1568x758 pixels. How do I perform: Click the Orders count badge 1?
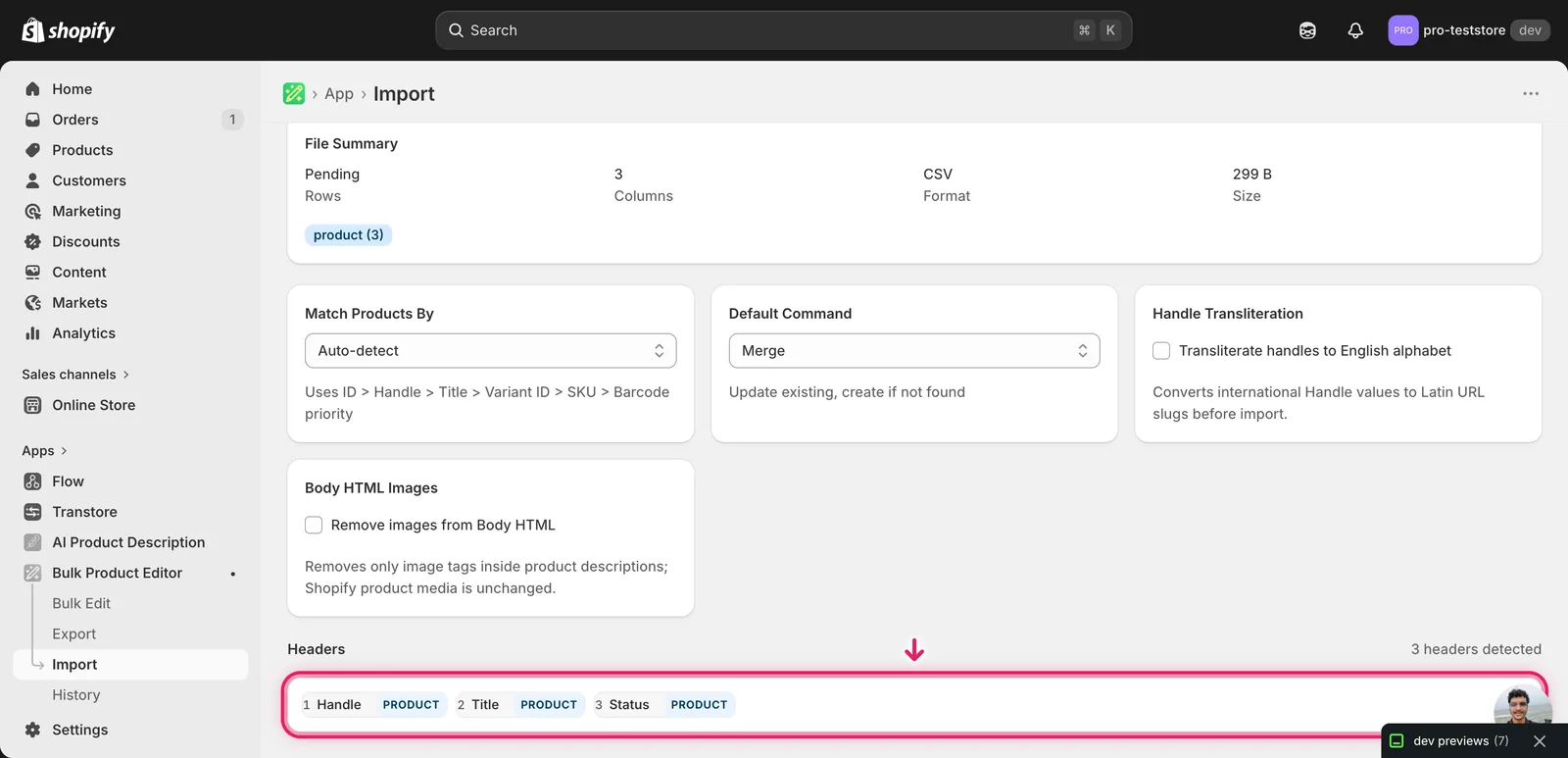pos(232,120)
